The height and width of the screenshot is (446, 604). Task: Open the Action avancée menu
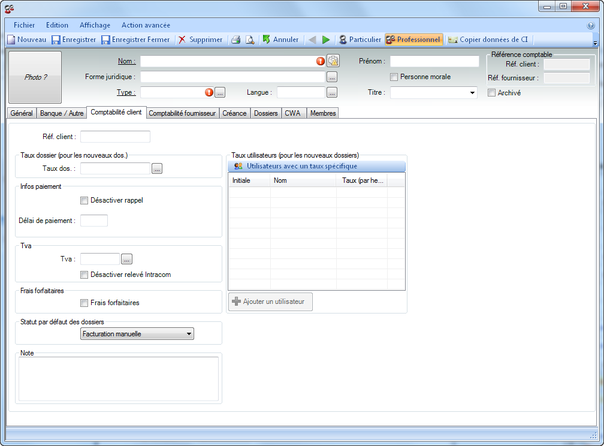(x=146, y=24)
